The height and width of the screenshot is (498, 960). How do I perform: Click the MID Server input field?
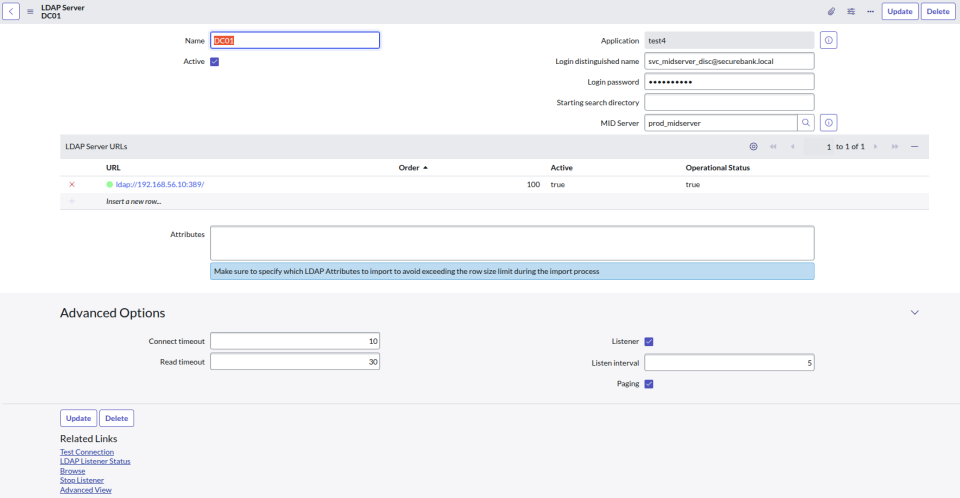[721, 123]
